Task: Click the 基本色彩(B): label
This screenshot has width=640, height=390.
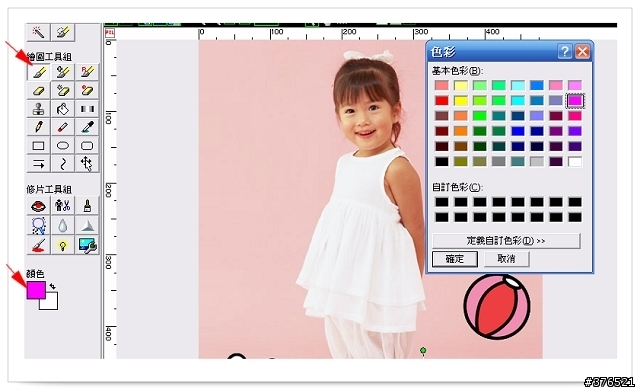Action: (458, 71)
